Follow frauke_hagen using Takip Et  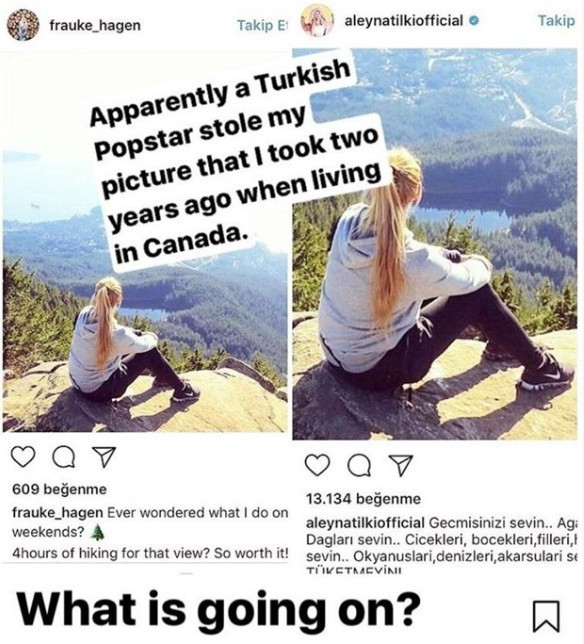(262, 25)
